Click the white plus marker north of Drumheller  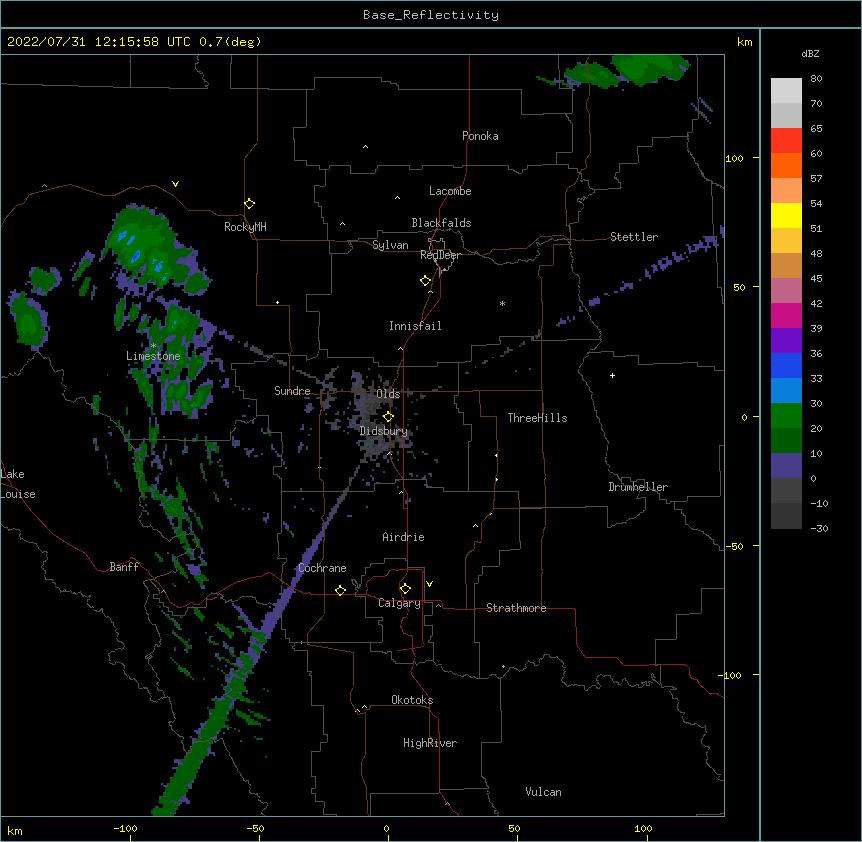point(612,375)
